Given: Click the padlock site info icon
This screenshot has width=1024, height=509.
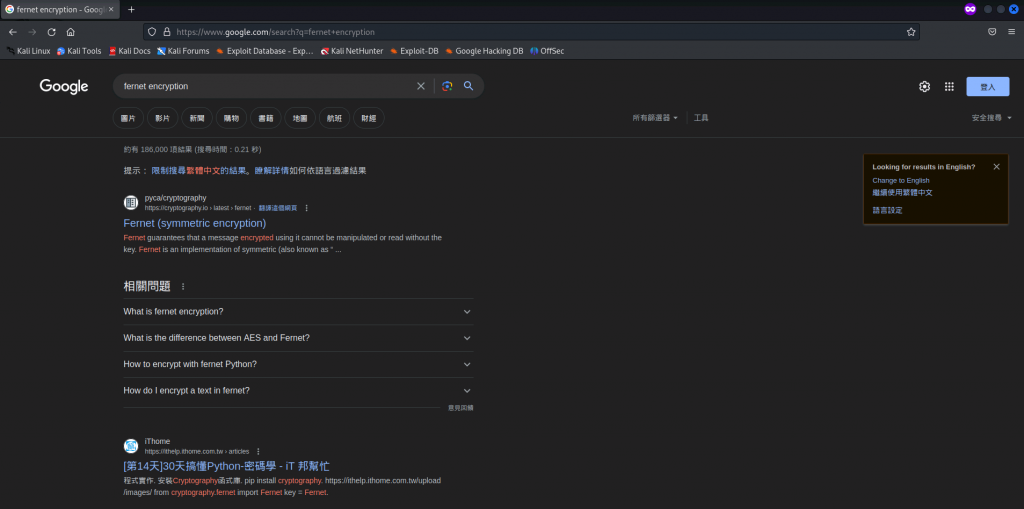Looking at the screenshot, I should pos(167,31).
